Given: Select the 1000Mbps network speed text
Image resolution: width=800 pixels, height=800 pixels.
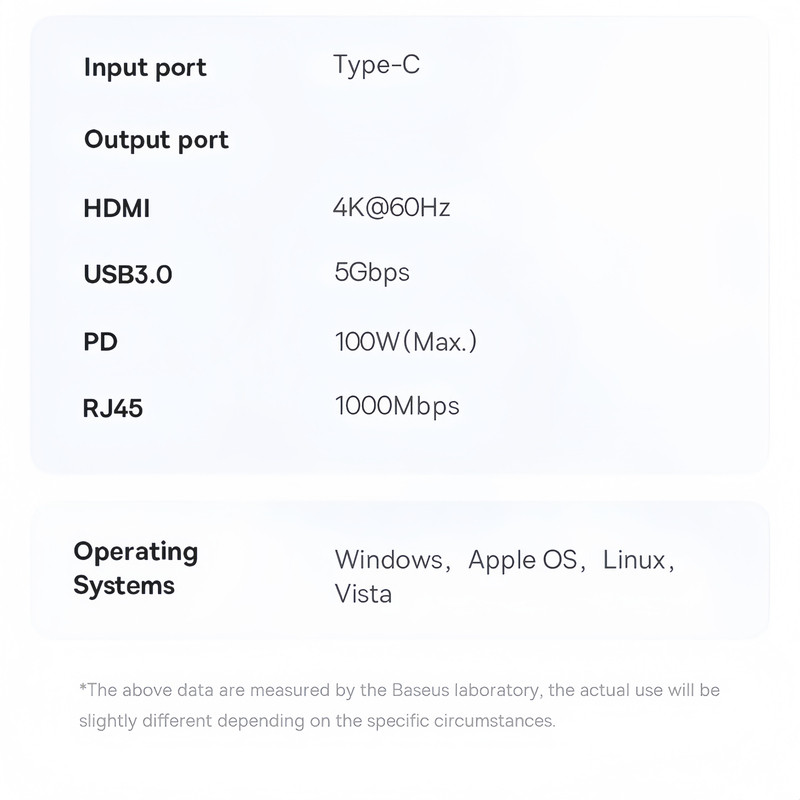Looking at the screenshot, I should 397,406.
